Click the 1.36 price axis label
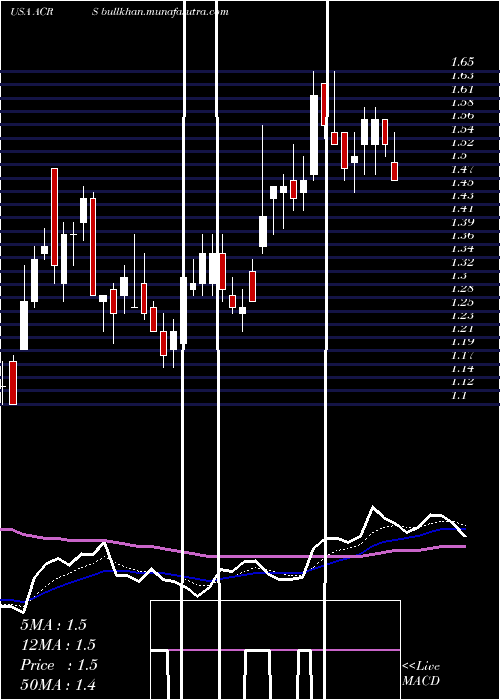Image resolution: width=500 pixels, height=700 pixels. click(x=462, y=235)
